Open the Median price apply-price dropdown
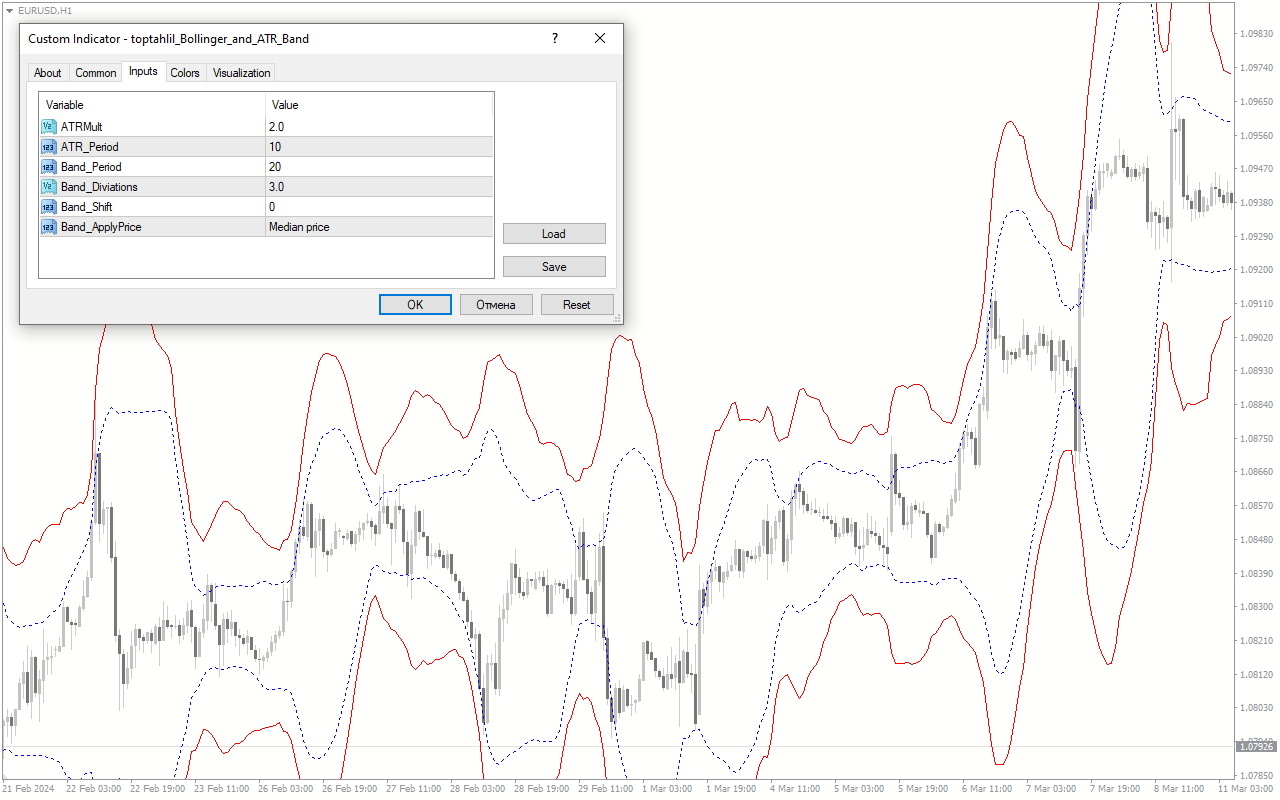Image resolution: width=1280 pixels, height=800 pixels. tap(379, 227)
